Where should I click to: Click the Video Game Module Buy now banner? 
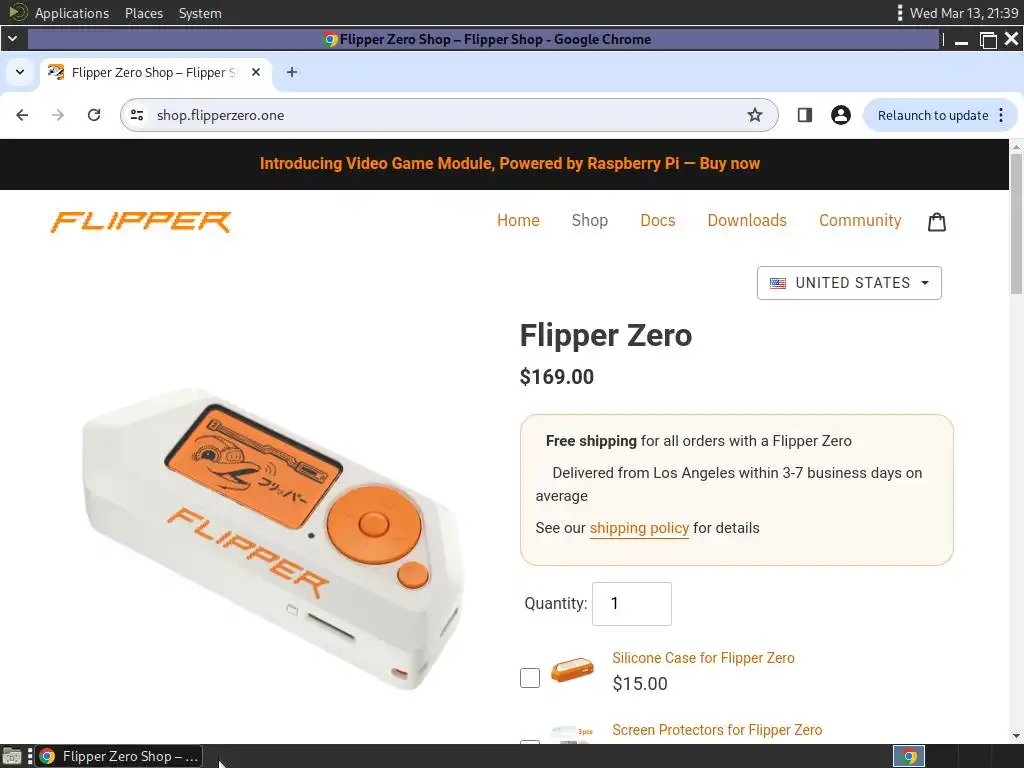point(509,164)
